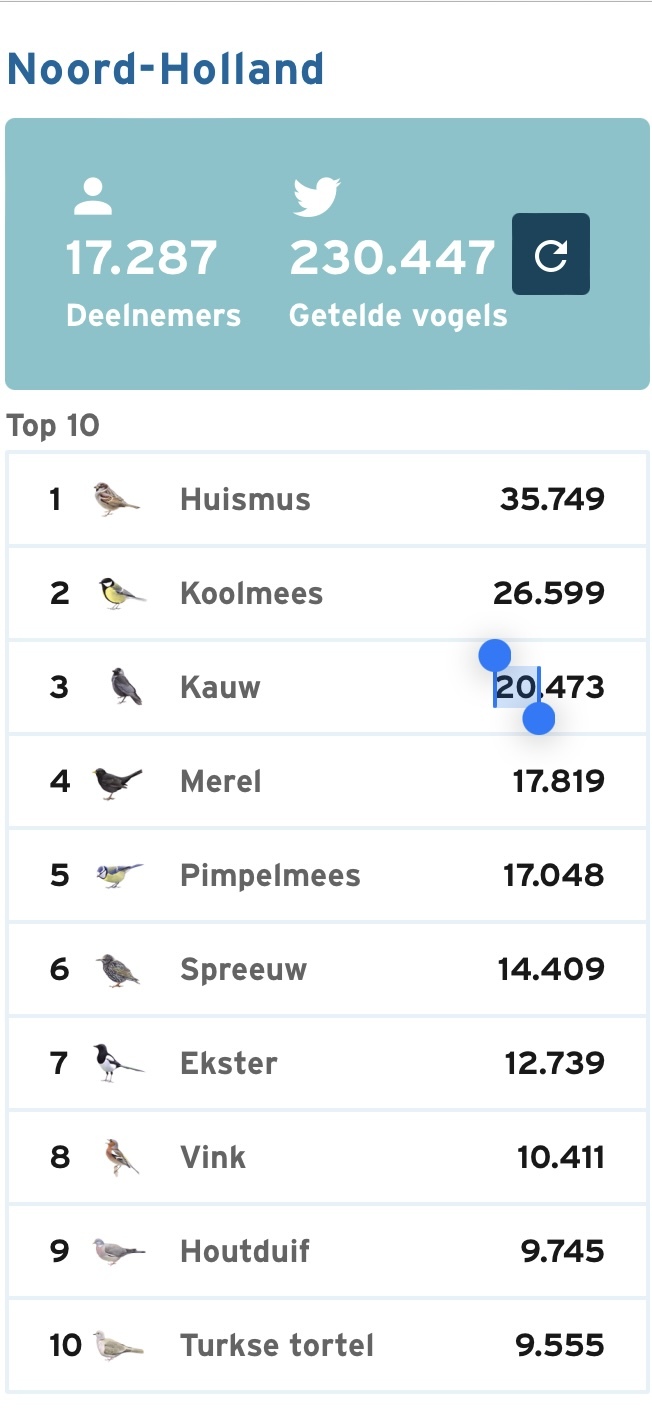Click the Houtduif bird picture
This screenshot has height=1424, width=652.
119,1251
